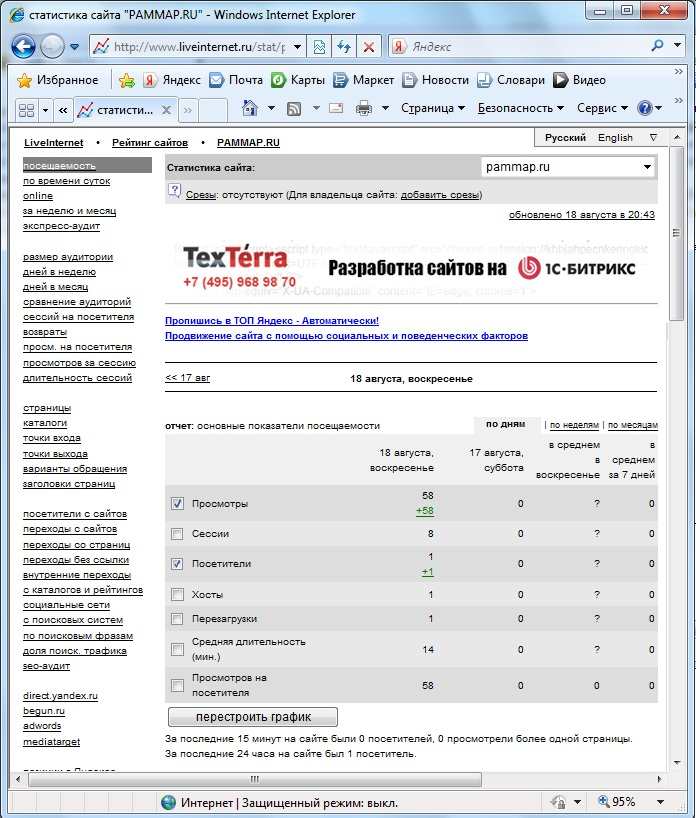Open the Print options dropdown arrow

[x=386, y=109]
